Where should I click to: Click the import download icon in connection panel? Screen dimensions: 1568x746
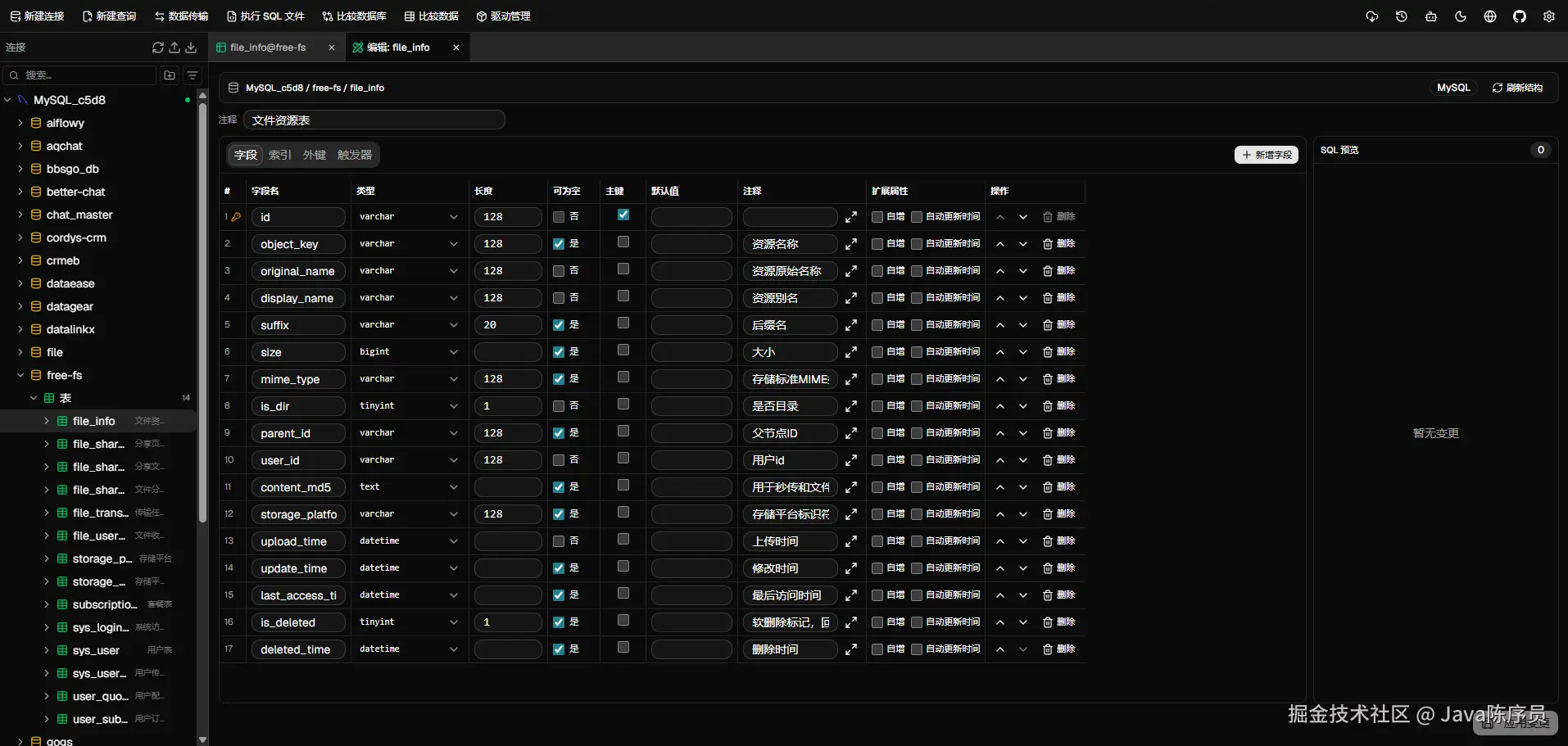191,47
